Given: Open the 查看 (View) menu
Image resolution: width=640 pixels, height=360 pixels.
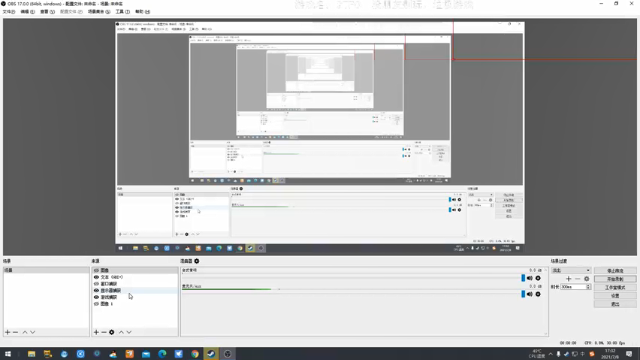Looking at the screenshot, I should click(47, 12).
